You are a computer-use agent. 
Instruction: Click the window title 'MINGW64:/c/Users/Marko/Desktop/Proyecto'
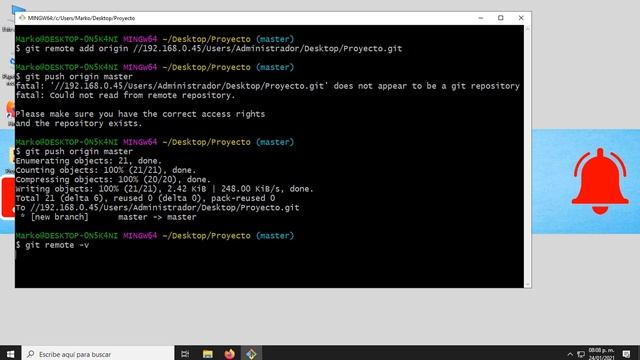click(x=81, y=18)
